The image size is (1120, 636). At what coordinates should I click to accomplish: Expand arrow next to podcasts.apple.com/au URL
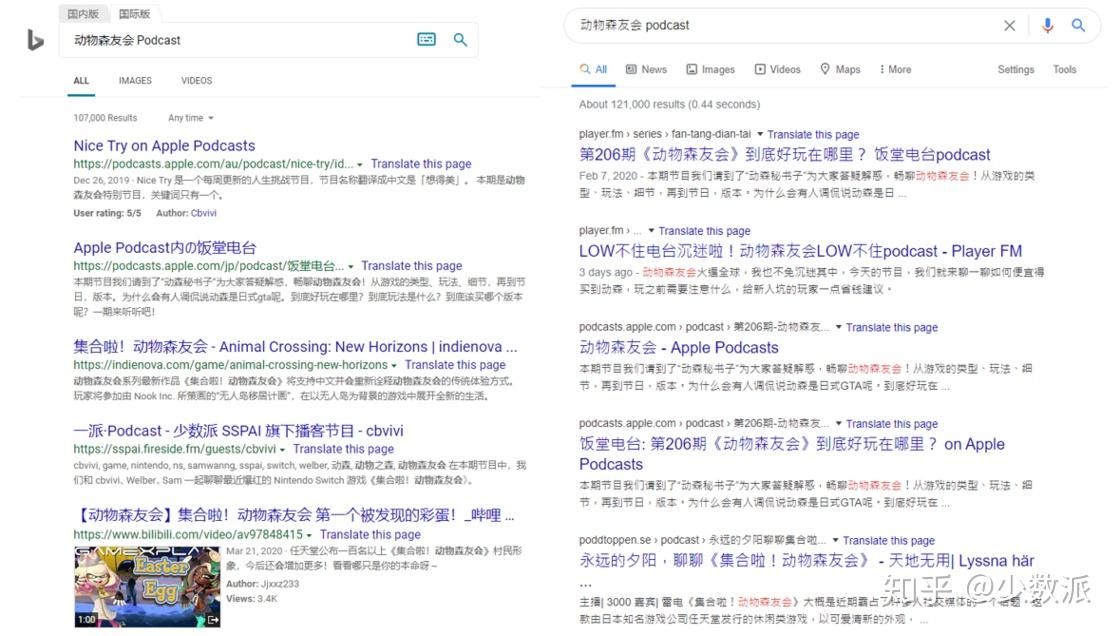pos(359,165)
